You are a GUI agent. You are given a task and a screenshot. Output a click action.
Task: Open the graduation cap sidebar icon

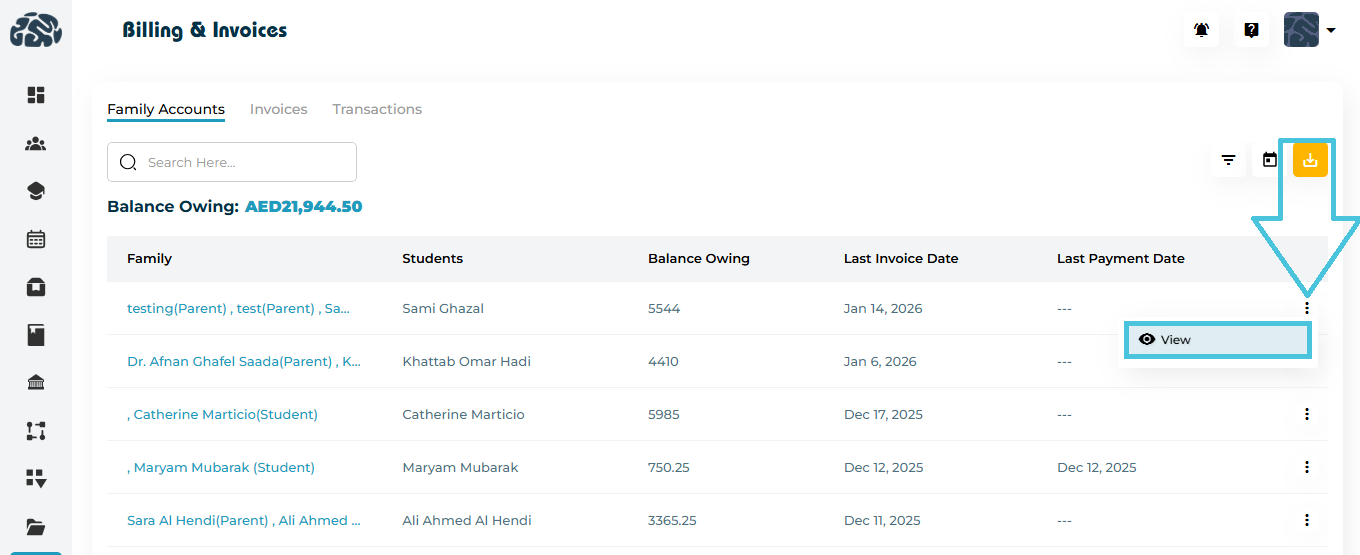pos(36,191)
